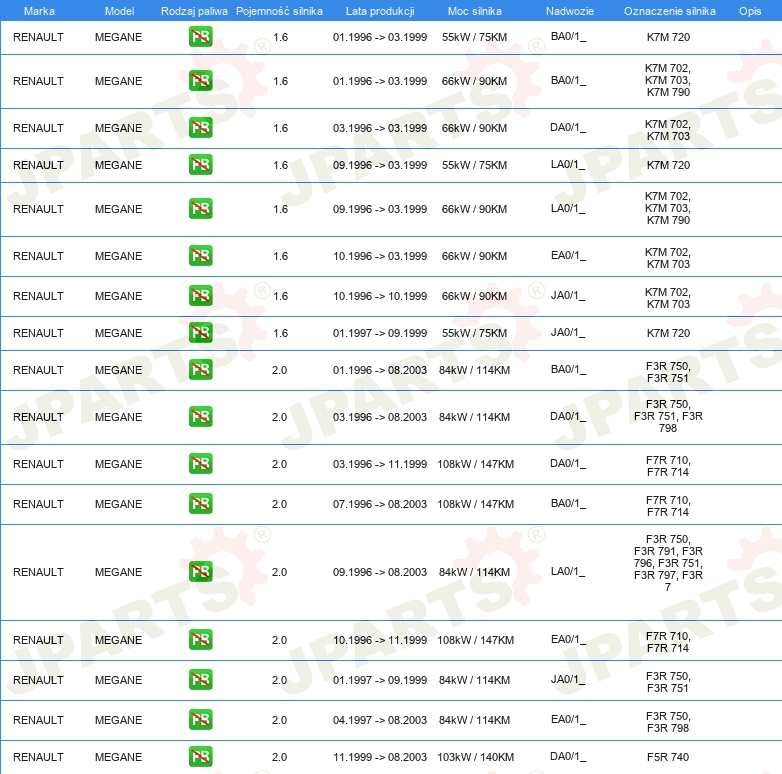The image size is (782, 774).
Task: Click fuel icon in JA0/1_ 84kW/114KM row
Action: (x=200, y=680)
